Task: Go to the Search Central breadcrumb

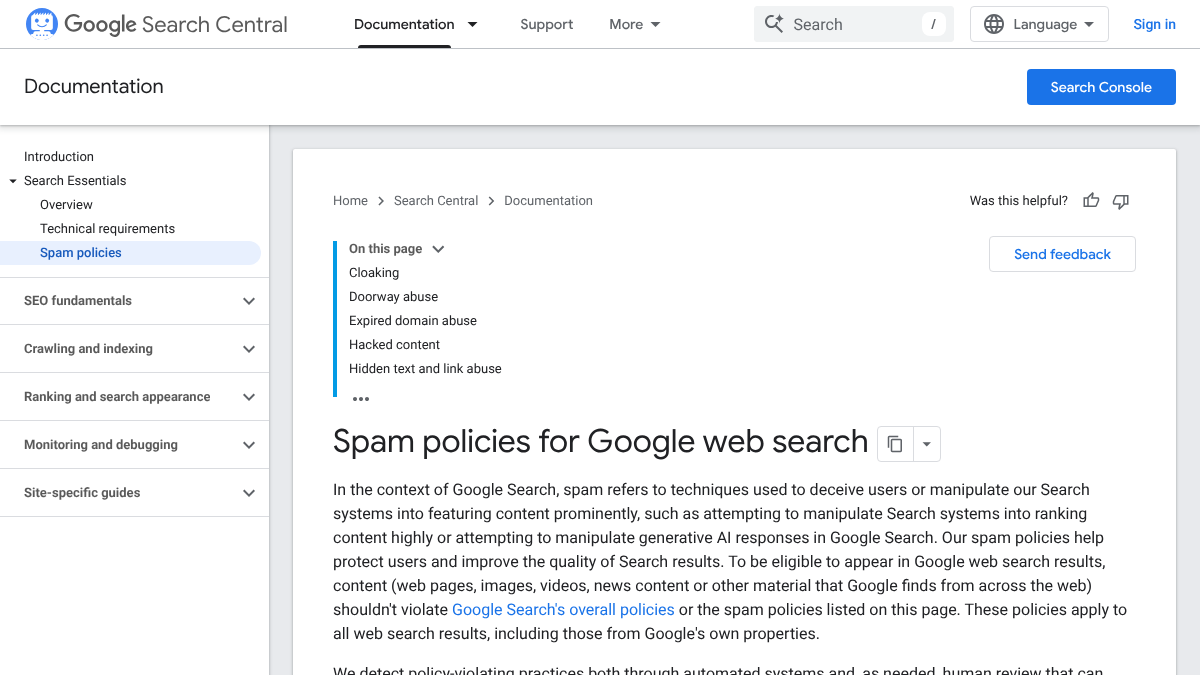Action: coord(436,201)
